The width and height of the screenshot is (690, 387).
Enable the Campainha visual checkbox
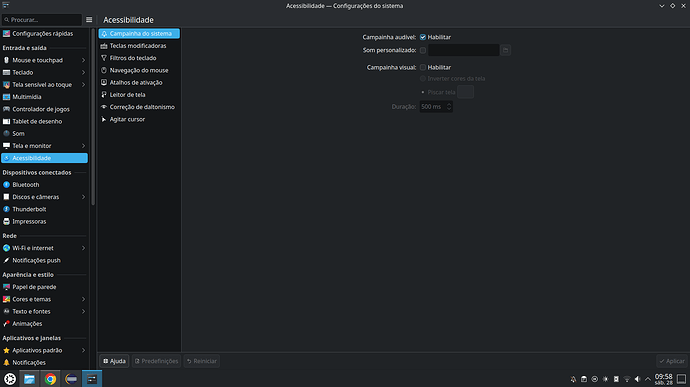(423, 67)
